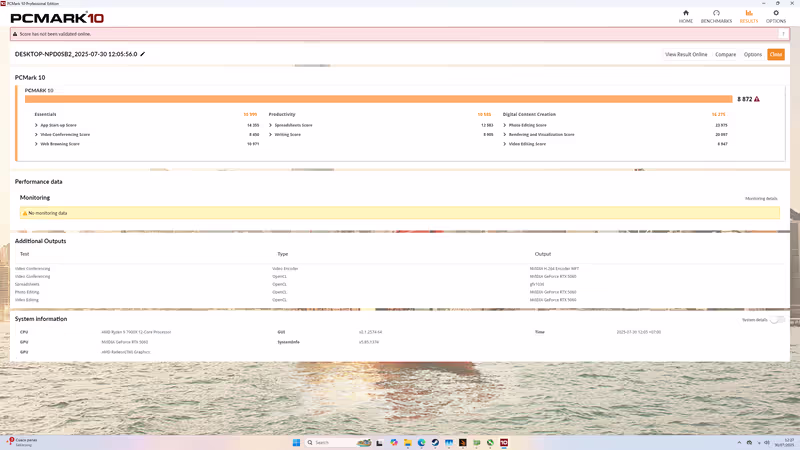Expand the App Start-up Score row
This screenshot has height=450, width=800.
[37, 125]
